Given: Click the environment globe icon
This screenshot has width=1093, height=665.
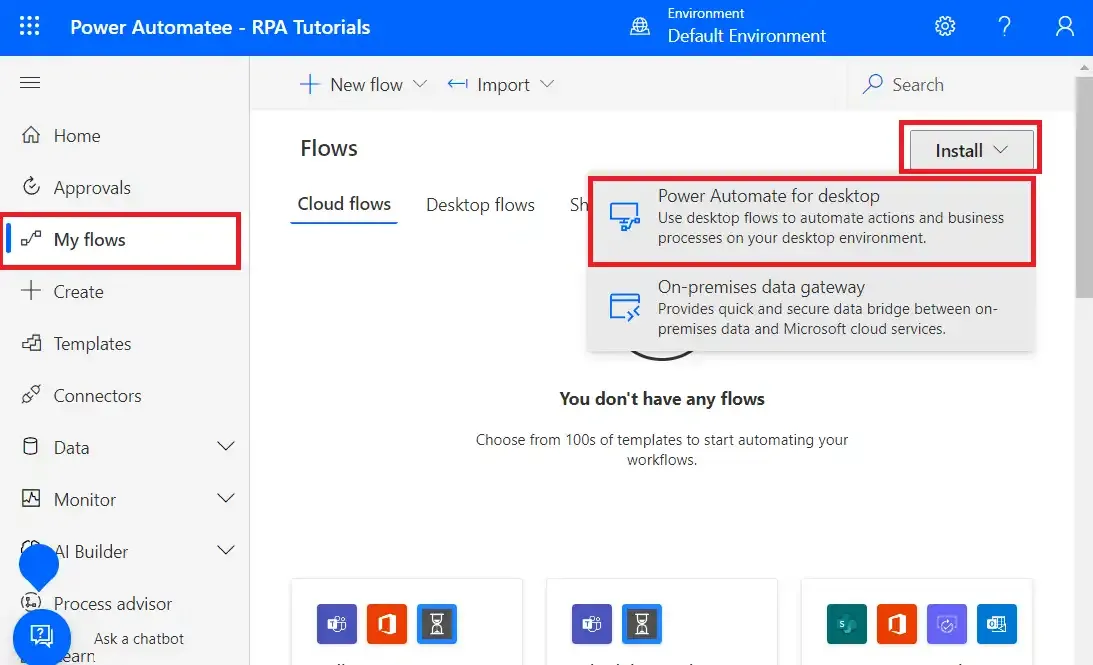Looking at the screenshot, I should pos(639,26).
